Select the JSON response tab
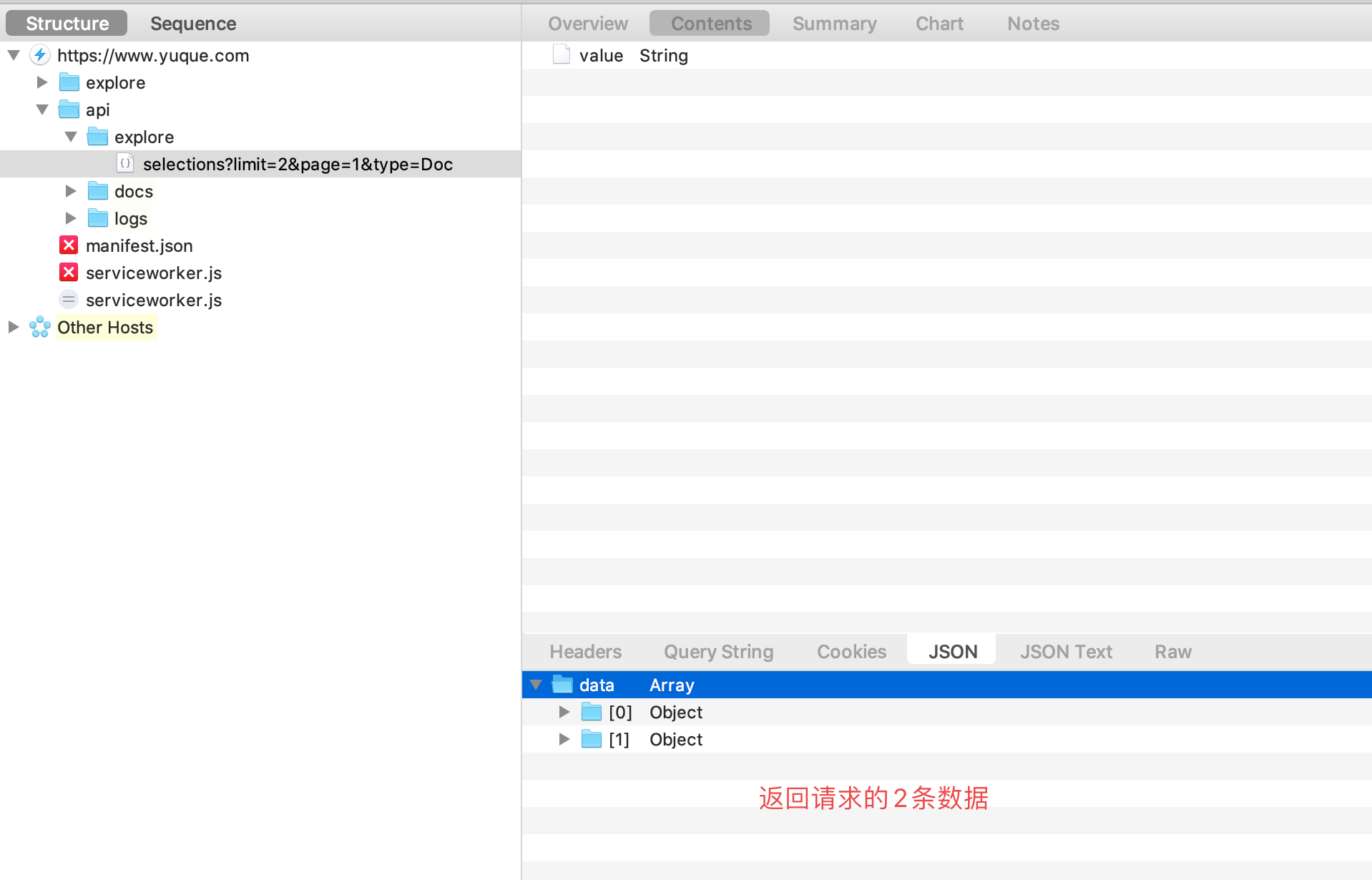Image resolution: width=1372 pixels, height=880 pixels. [952, 651]
